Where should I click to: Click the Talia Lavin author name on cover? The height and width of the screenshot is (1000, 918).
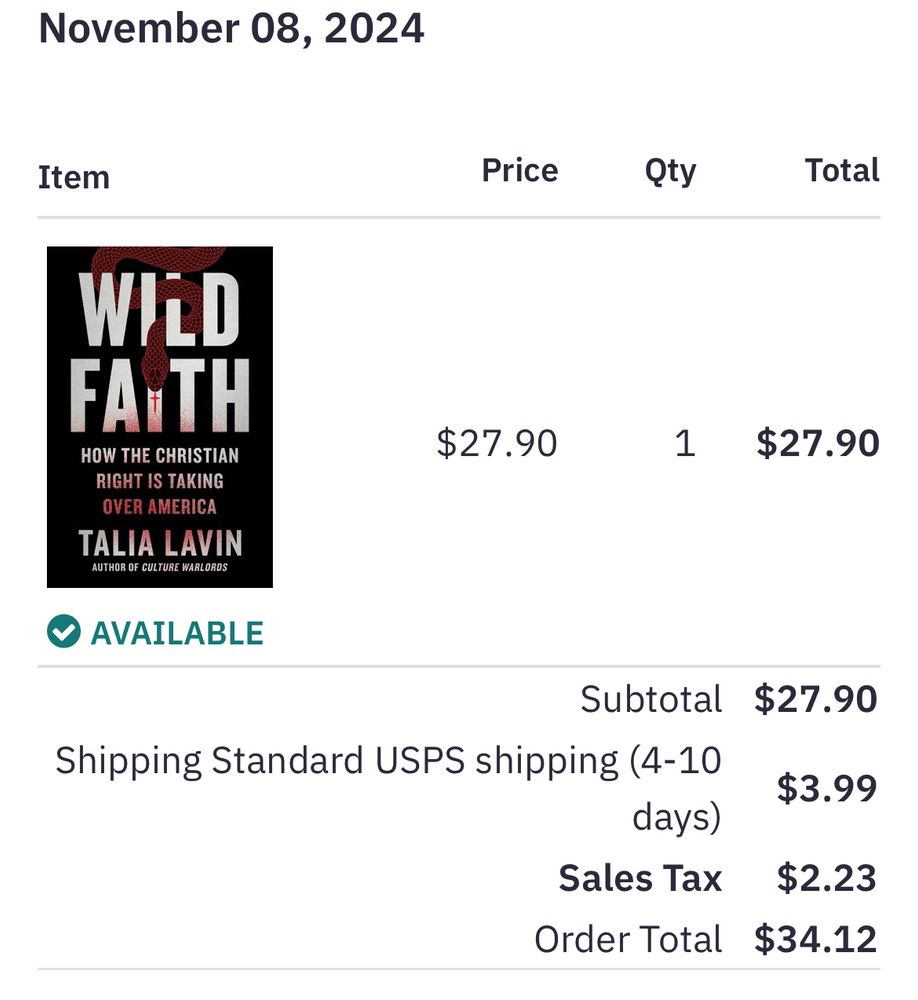coord(160,543)
